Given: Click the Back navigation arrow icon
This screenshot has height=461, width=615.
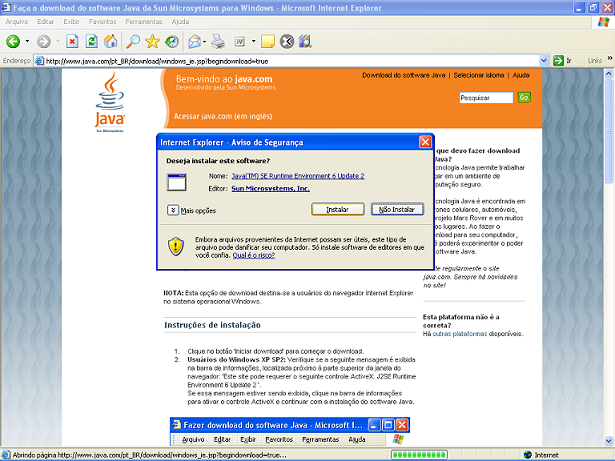Looking at the screenshot, I should [x=13, y=42].
